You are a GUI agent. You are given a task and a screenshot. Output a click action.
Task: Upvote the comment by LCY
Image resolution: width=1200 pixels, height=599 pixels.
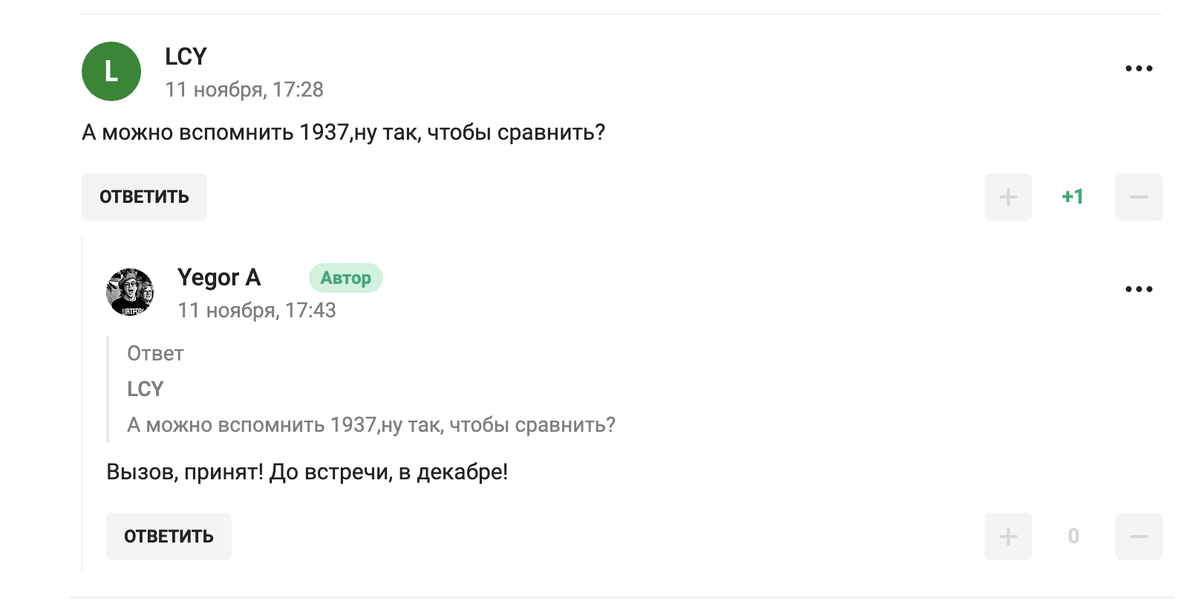point(1008,196)
